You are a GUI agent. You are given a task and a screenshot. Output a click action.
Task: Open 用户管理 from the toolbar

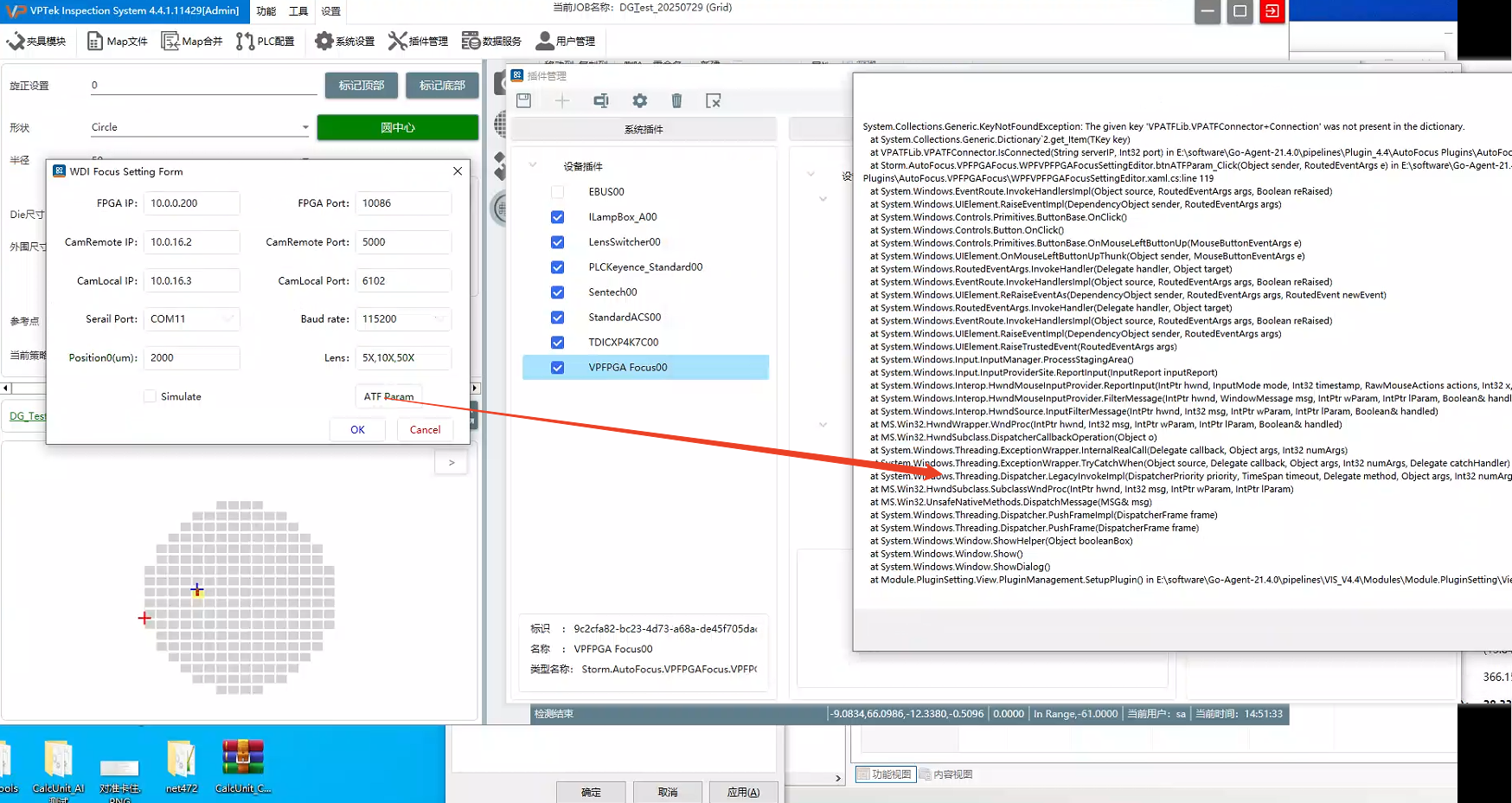tap(566, 41)
